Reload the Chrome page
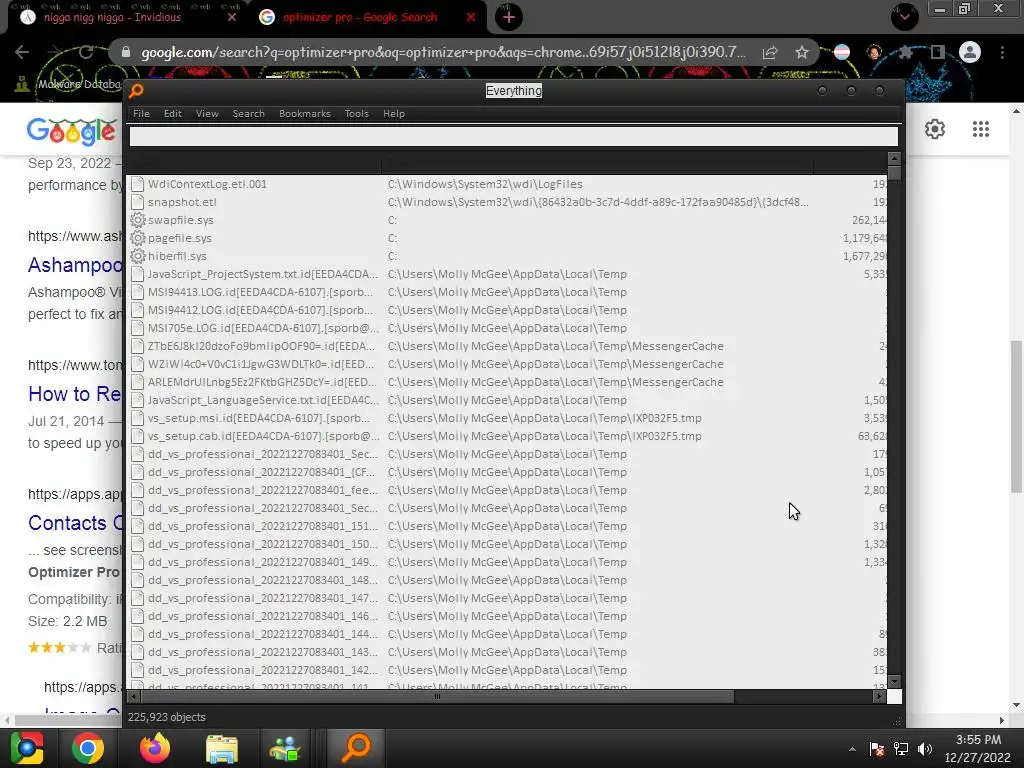The height and width of the screenshot is (768, 1024). pyautogui.click(x=86, y=52)
